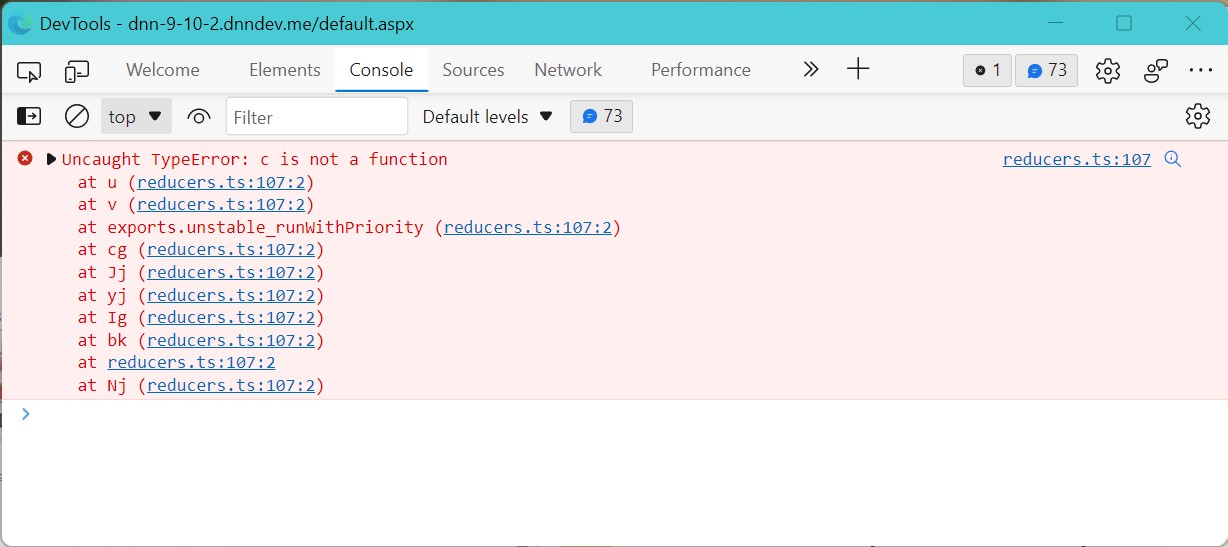
Task: Open reducers.ts link in 'at v' frame
Action: pyautogui.click(x=221, y=204)
